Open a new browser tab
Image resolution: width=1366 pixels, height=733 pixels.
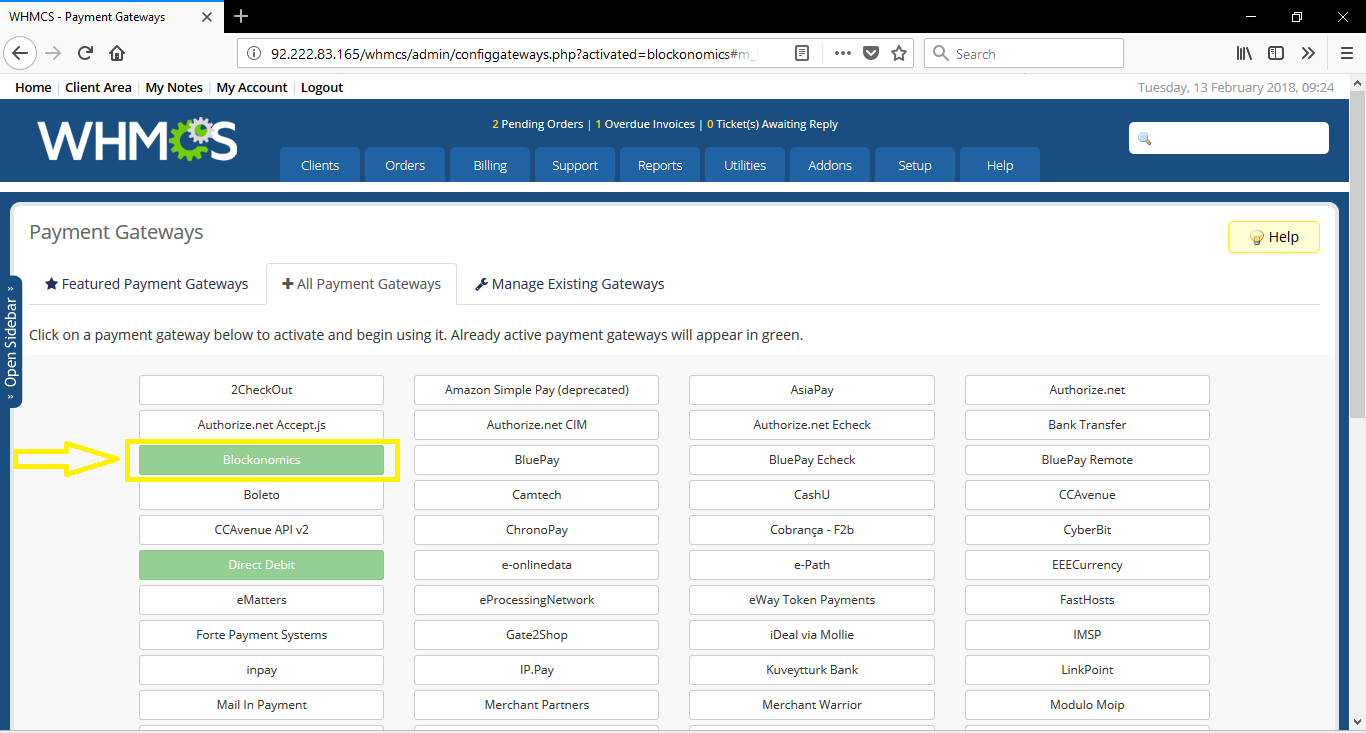click(241, 16)
